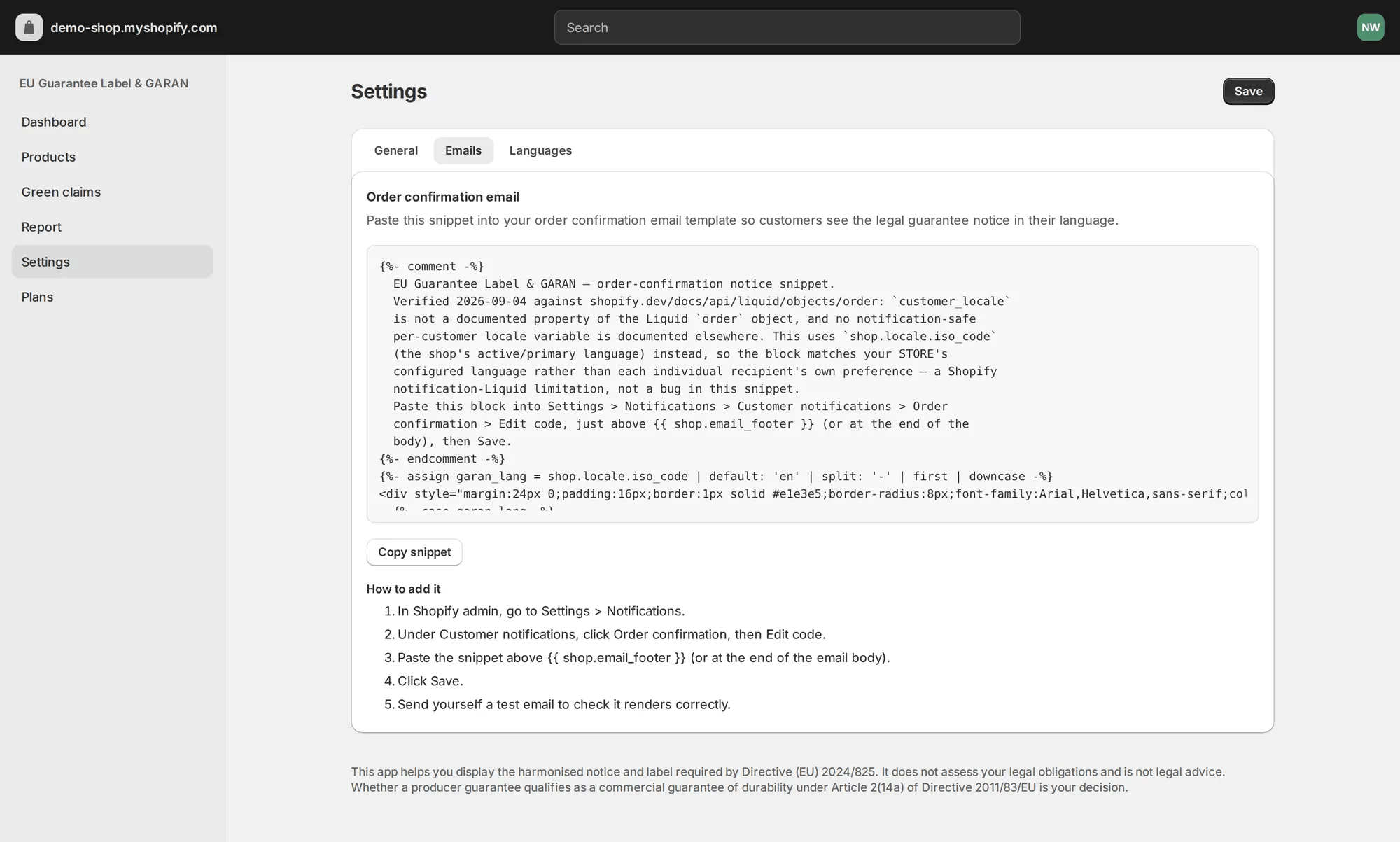Screen dimensions: 1400x842
Task: Open the Plans page
Action: pyautogui.click(x=112, y=297)
